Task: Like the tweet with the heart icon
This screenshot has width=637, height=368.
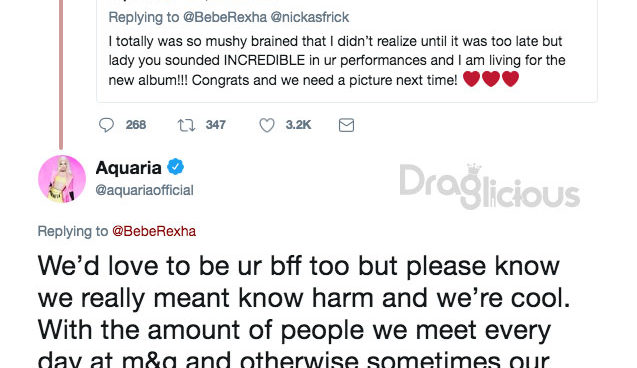Action: coord(267,125)
